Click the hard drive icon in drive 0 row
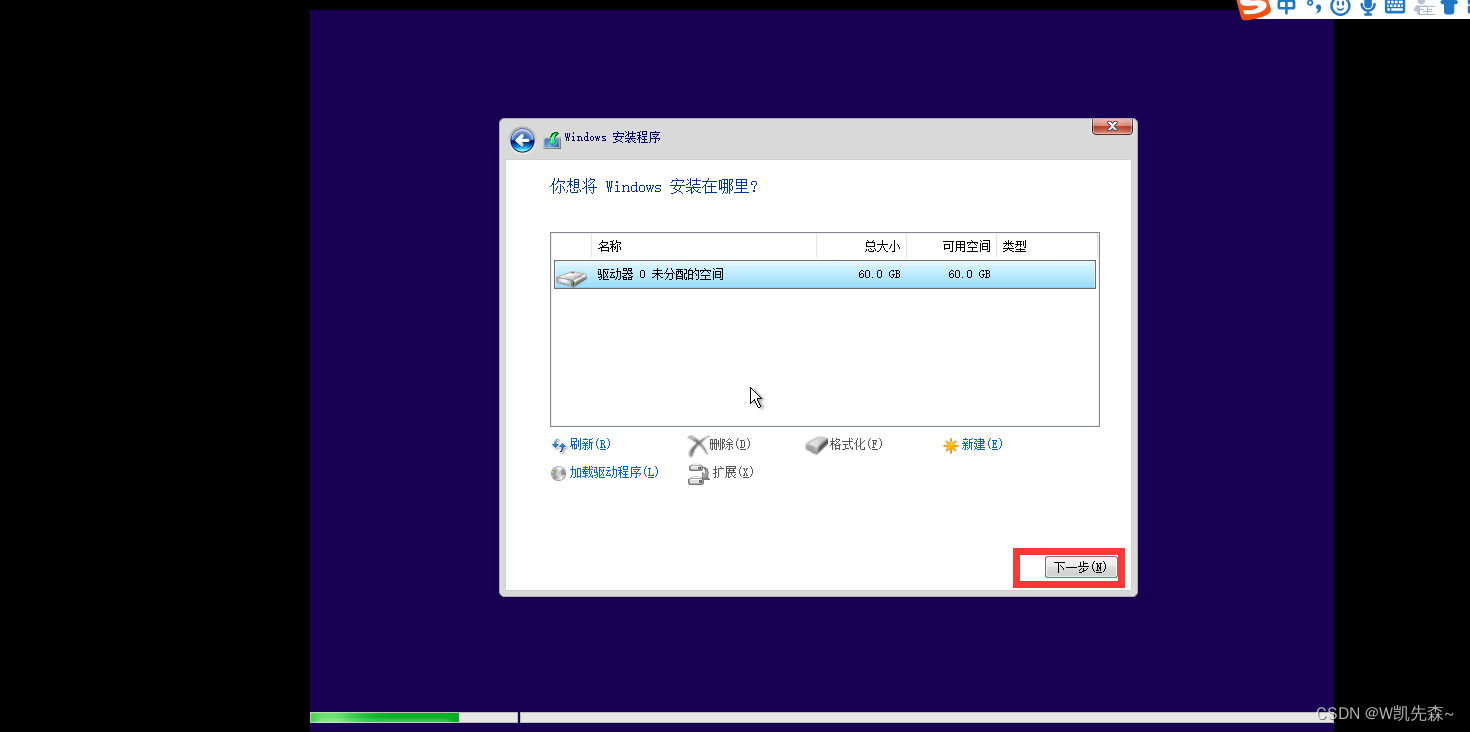This screenshot has height=732, width=1470. [x=572, y=276]
